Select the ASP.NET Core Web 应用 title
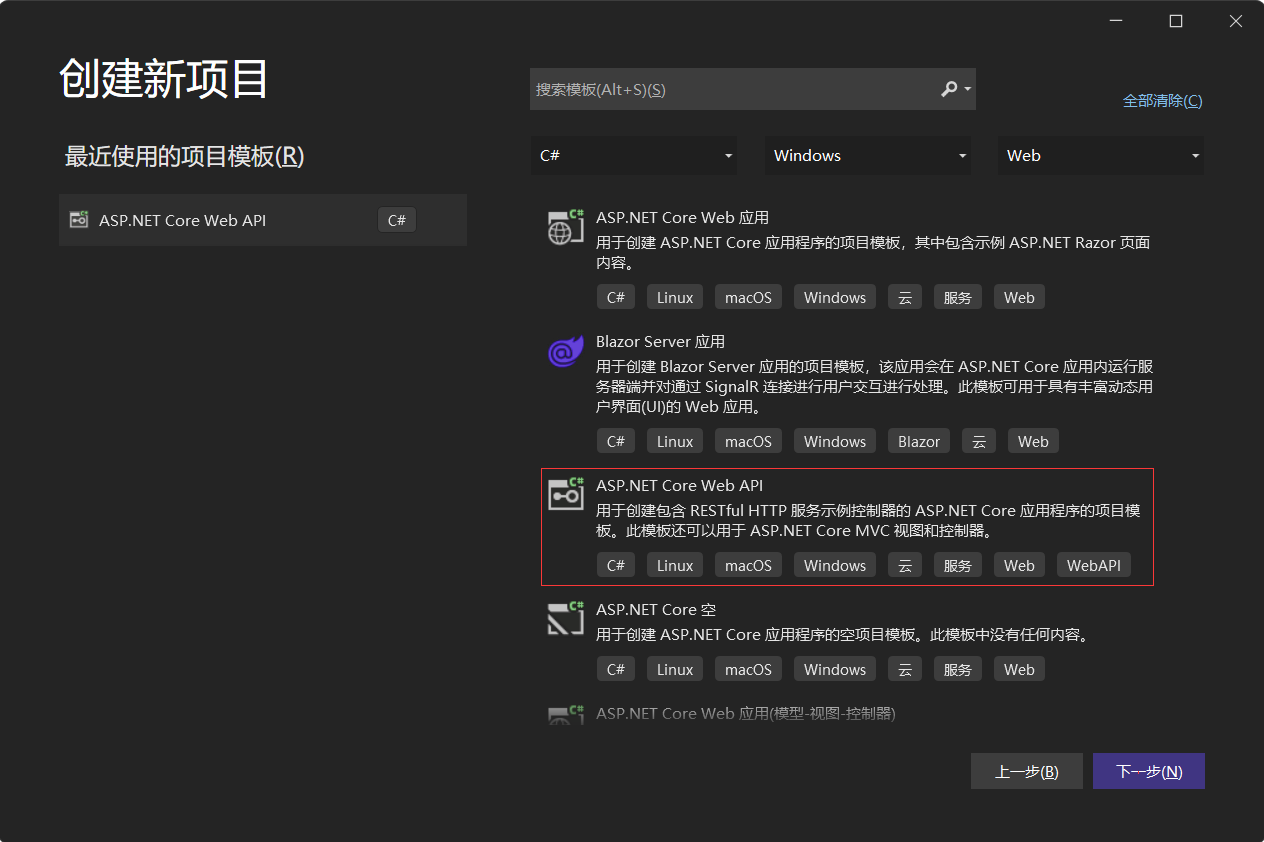This screenshot has height=842, width=1264. (682, 217)
